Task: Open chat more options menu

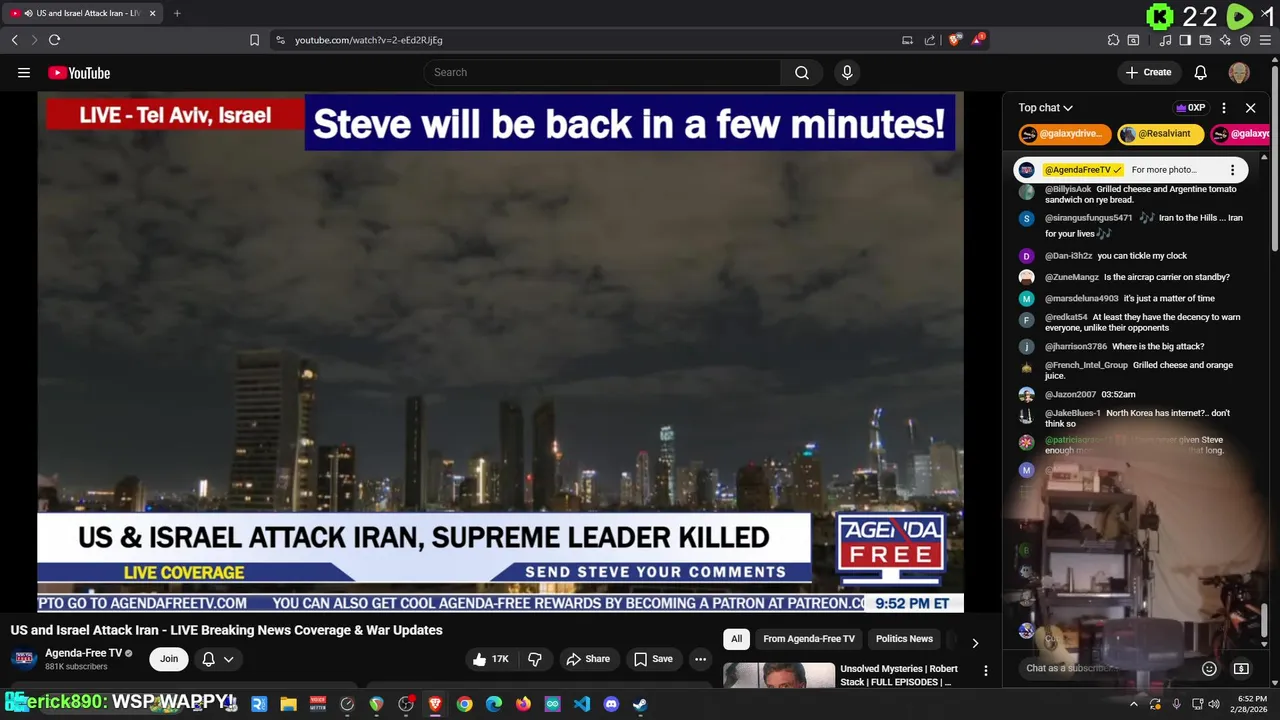Action: point(1224,108)
